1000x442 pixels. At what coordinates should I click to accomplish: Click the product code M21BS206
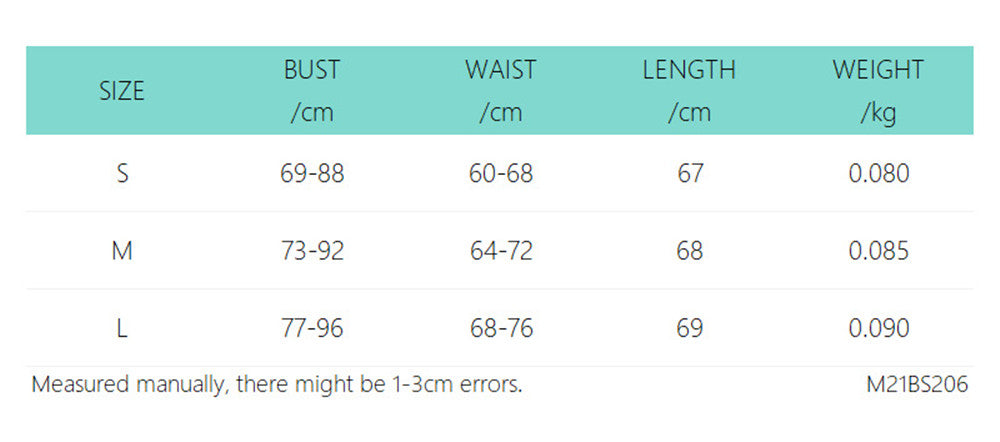917,384
